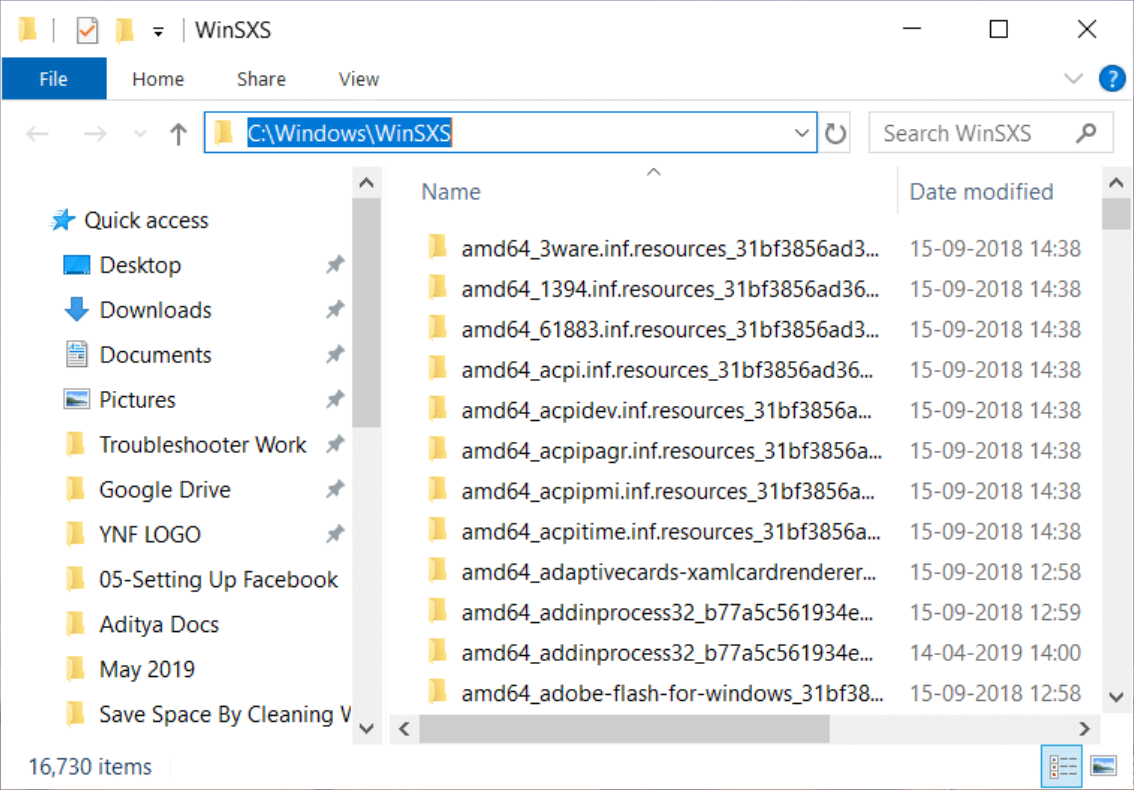Go up one folder level with Up arrow
The height and width of the screenshot is (790, 1134).
[x=178, y=134]
